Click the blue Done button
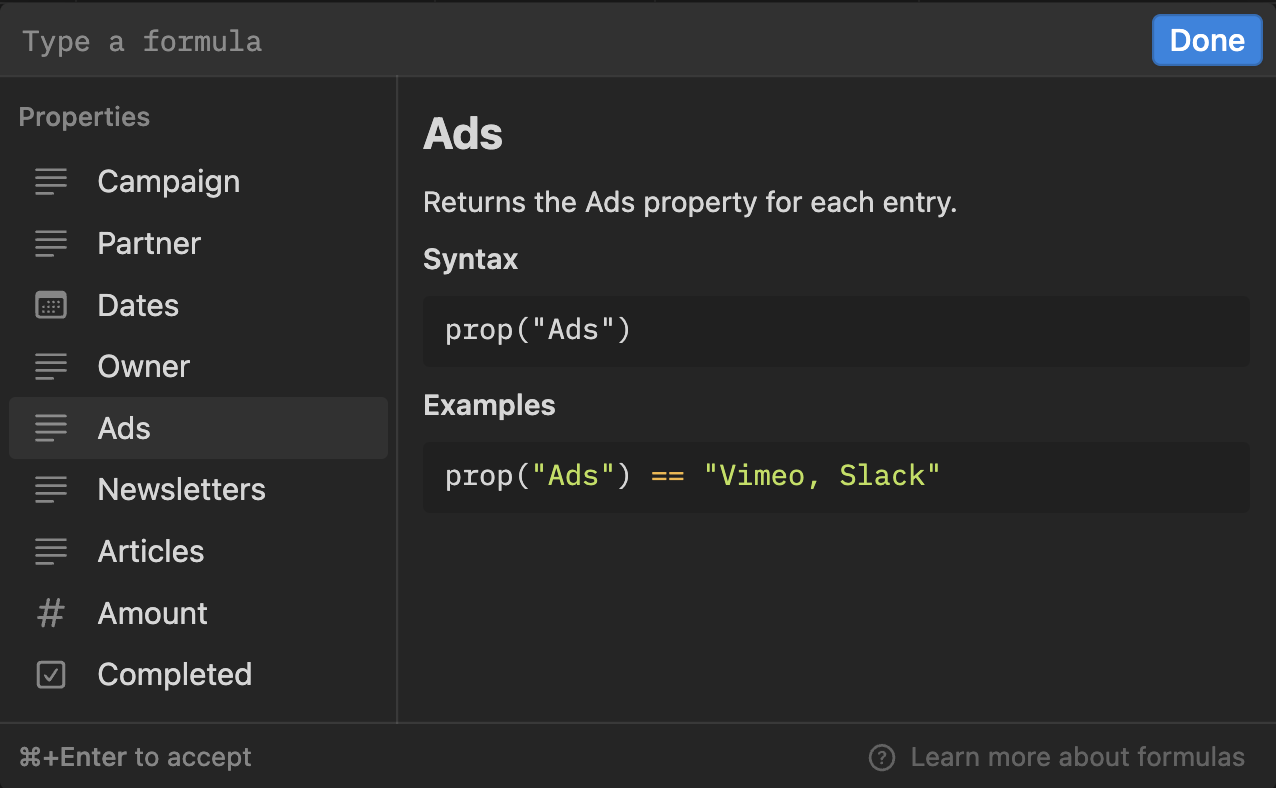Viewport: 1276px width, 788px height. click(1207, 40)
